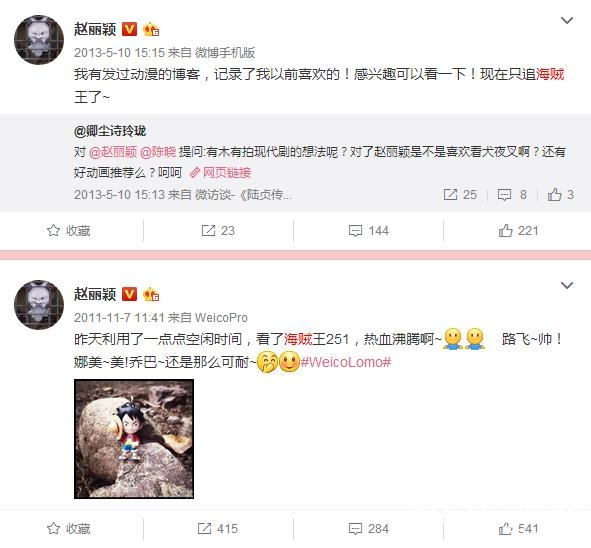Viewport: 591px width, 548px height.
Task: Favorite the first post via the 收藏 star
Action: click(69, 230)
